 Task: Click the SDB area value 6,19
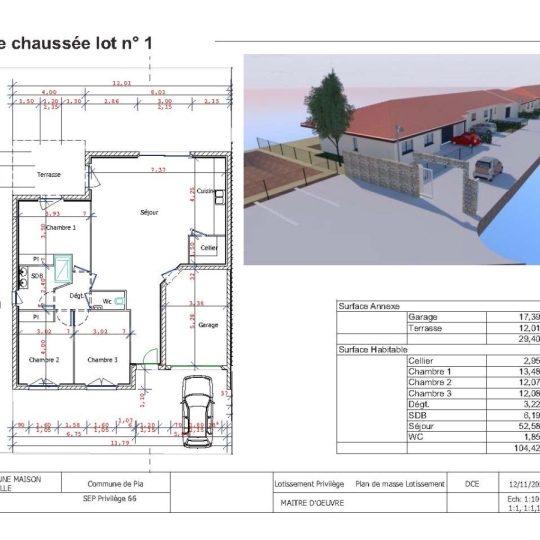pyautogui.click(x=531, y=415)
